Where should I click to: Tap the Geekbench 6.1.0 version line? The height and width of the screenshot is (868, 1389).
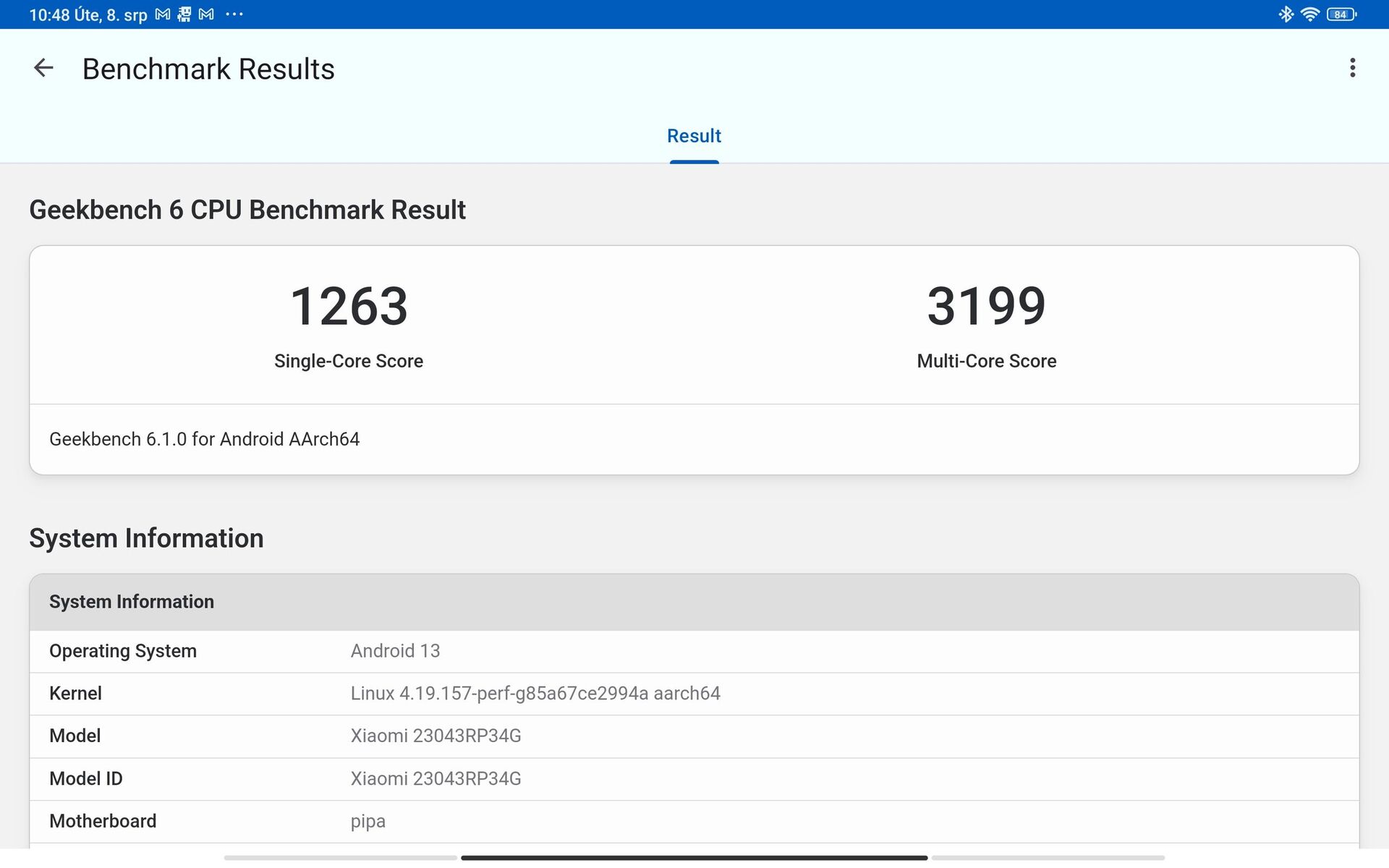tap(205, 439)
